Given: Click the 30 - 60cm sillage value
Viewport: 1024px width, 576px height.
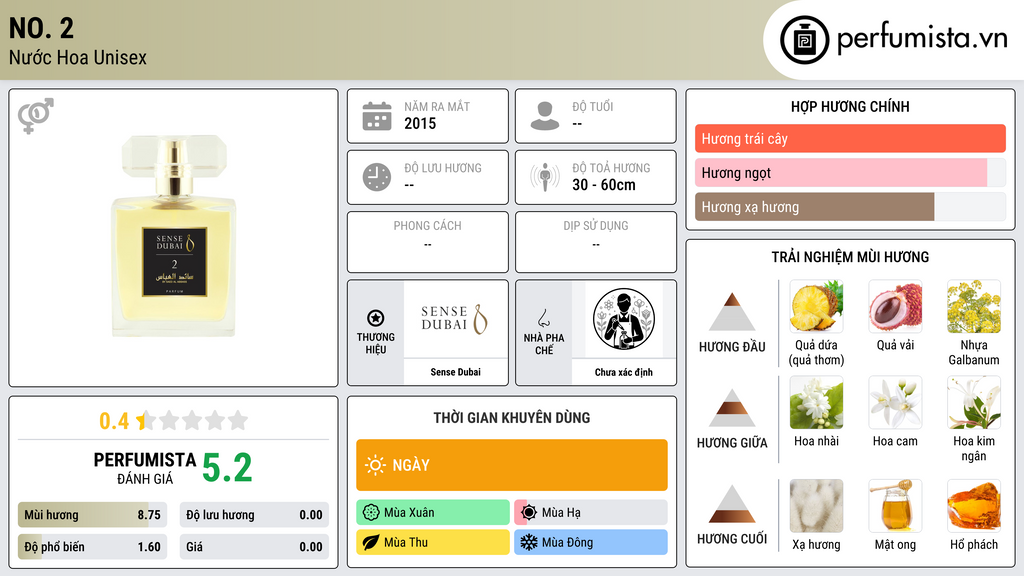Looking at the screenshot, I should (x=604, y=185).
